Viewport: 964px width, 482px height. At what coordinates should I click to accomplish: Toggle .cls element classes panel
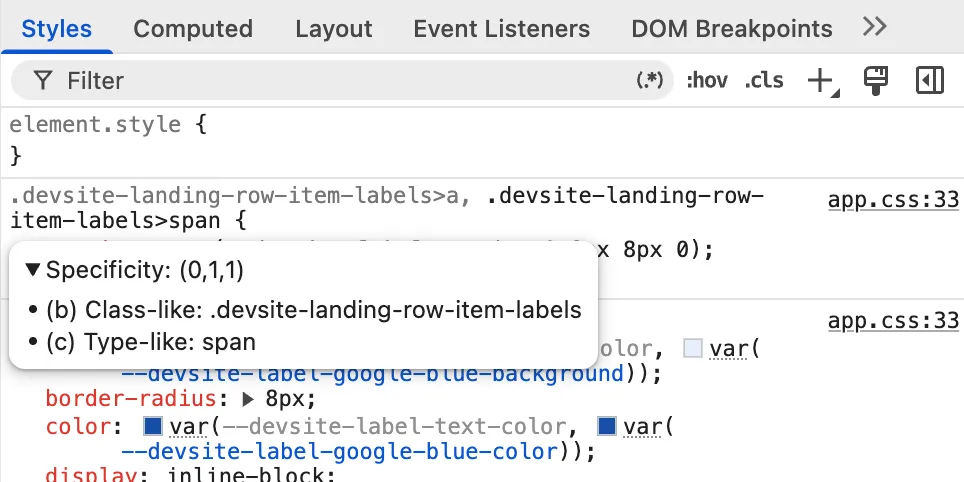click(x=764, y=81)
